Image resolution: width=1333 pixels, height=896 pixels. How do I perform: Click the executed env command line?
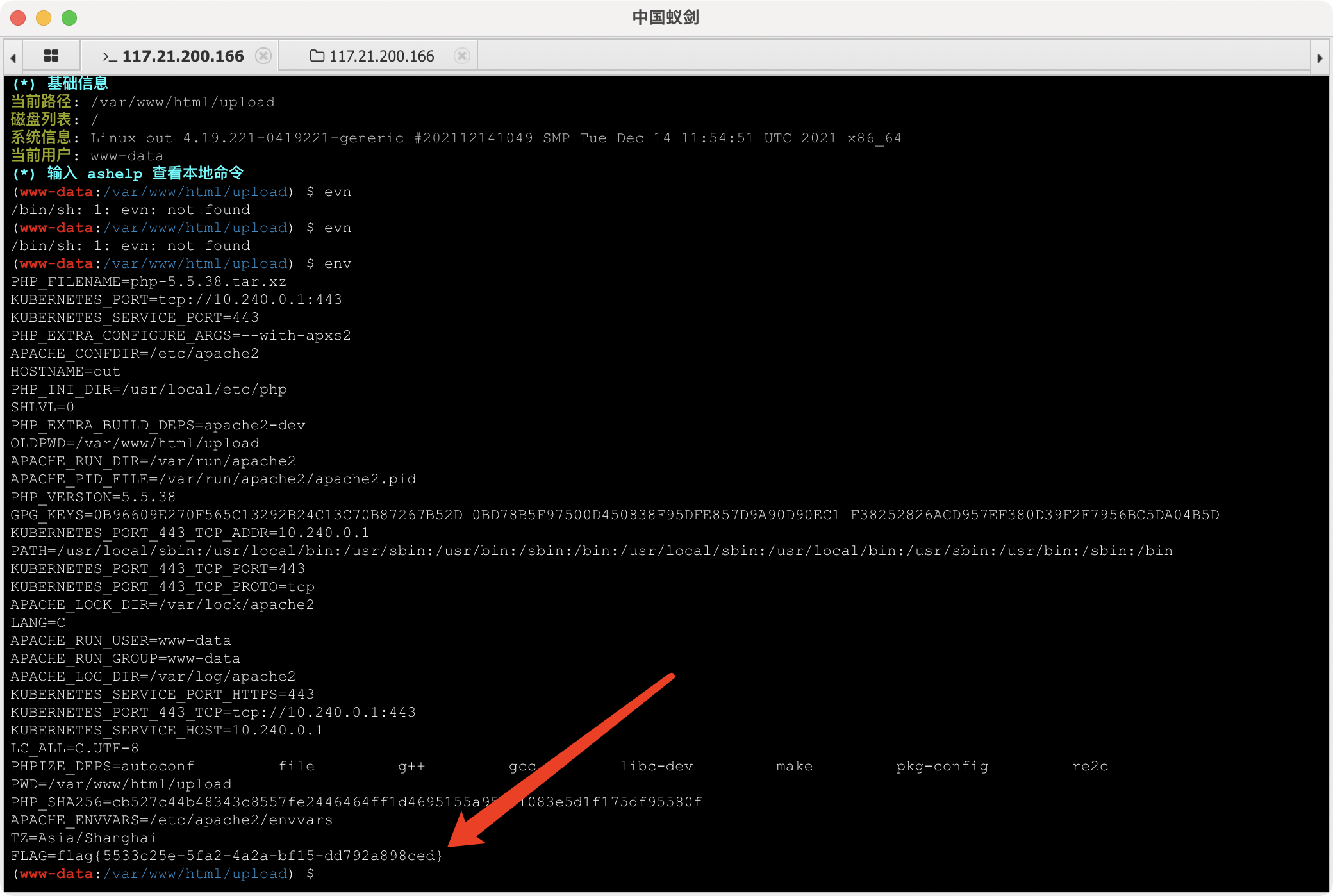[x=182, y=263]
